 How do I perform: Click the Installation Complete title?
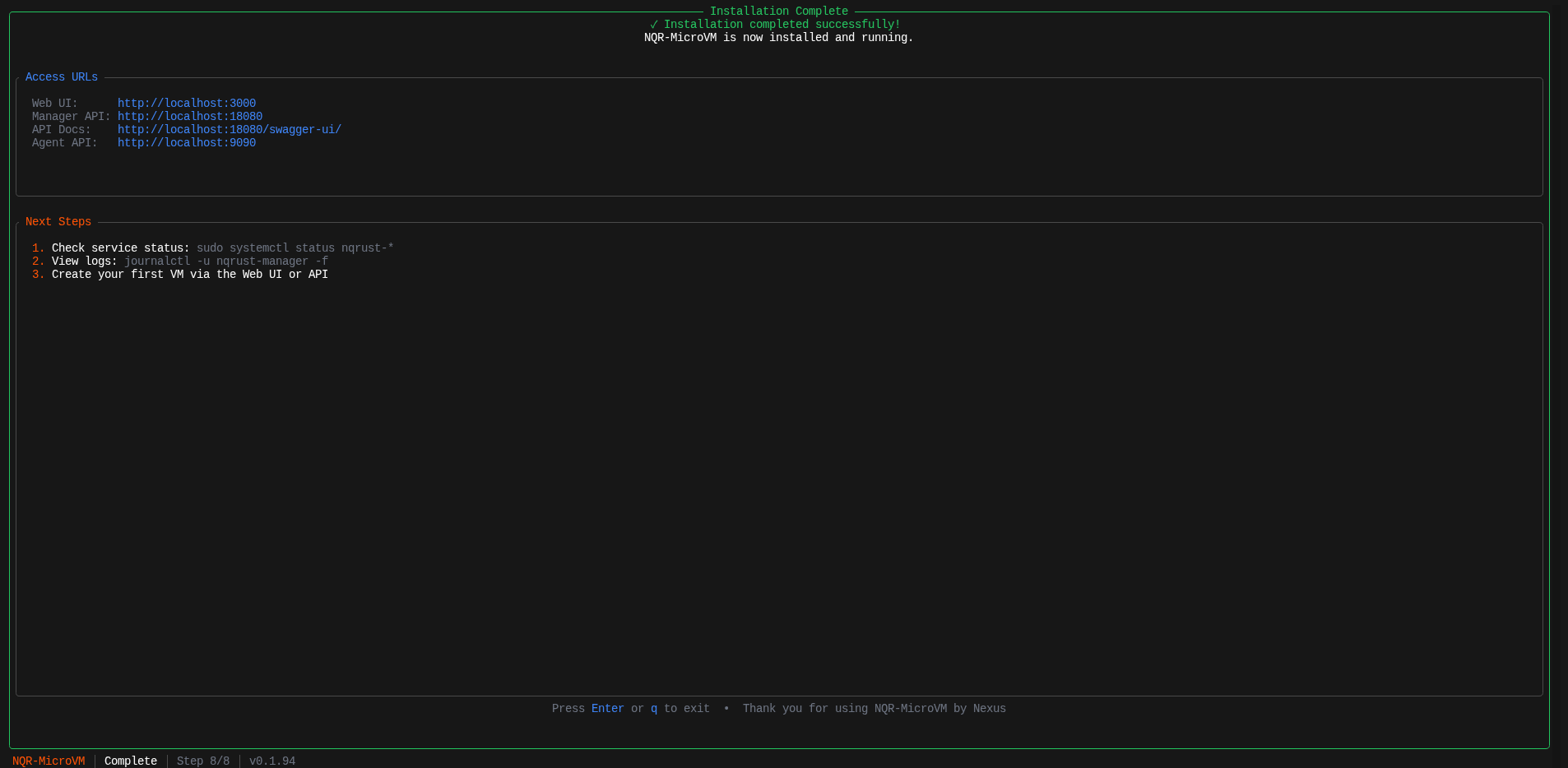(x=778, y=12)
